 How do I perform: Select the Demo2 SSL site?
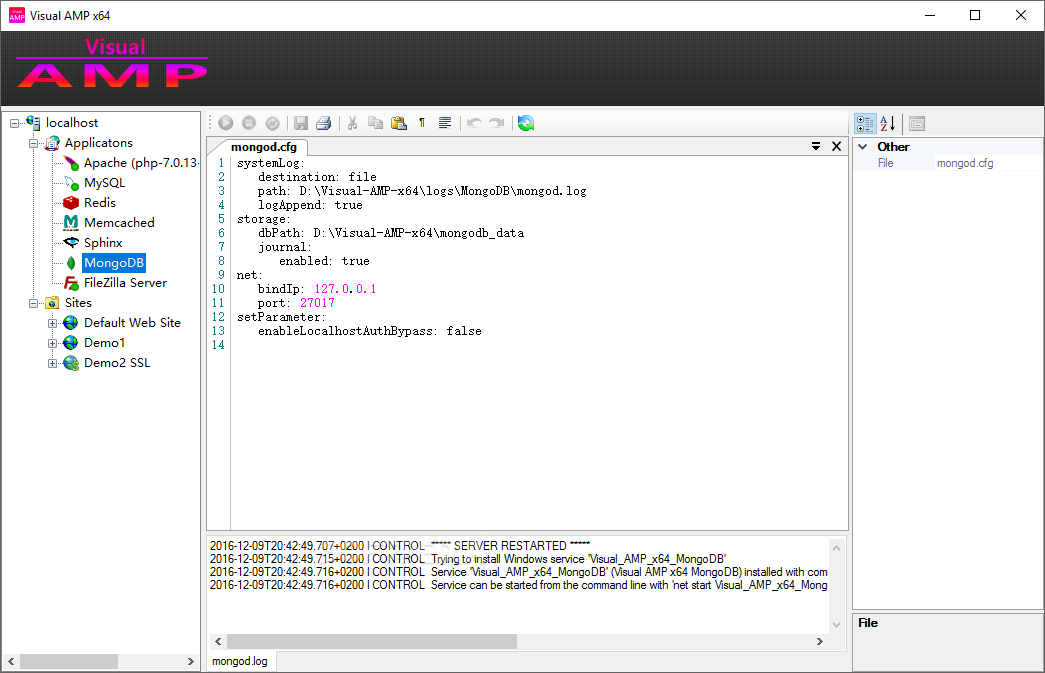[x=117, y=362]
